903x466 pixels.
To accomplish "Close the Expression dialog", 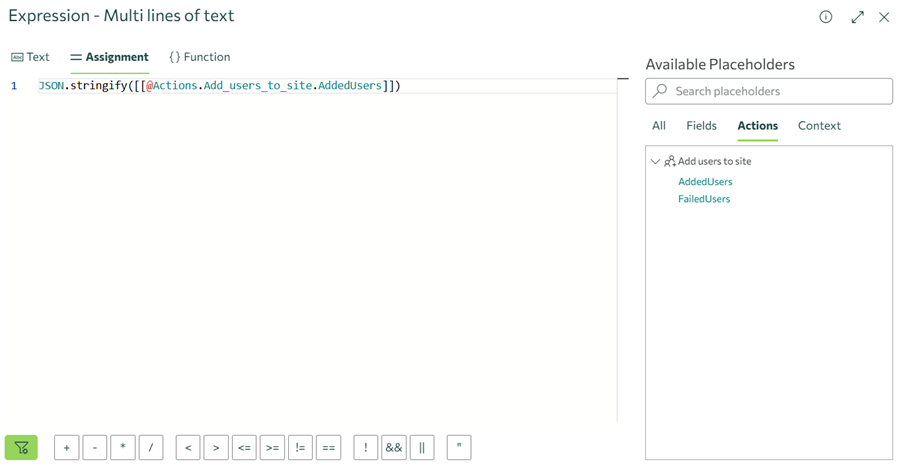I will pyautogui.click(x=884, y=17).
